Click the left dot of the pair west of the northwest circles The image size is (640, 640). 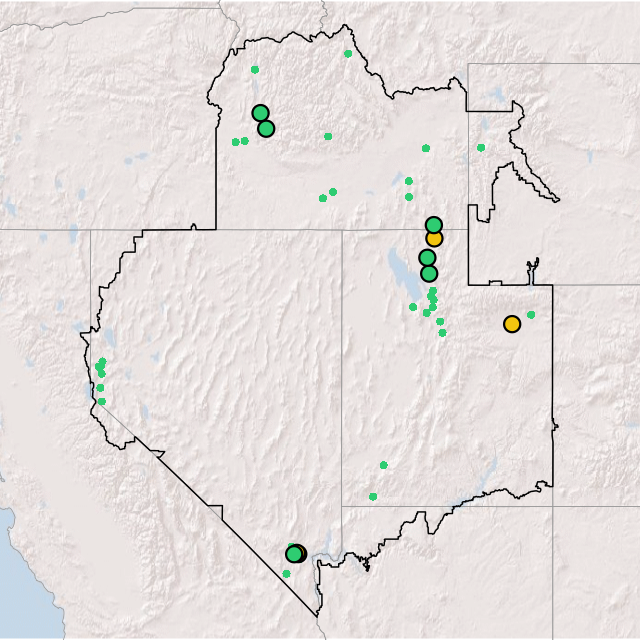(x=235, y=142)
